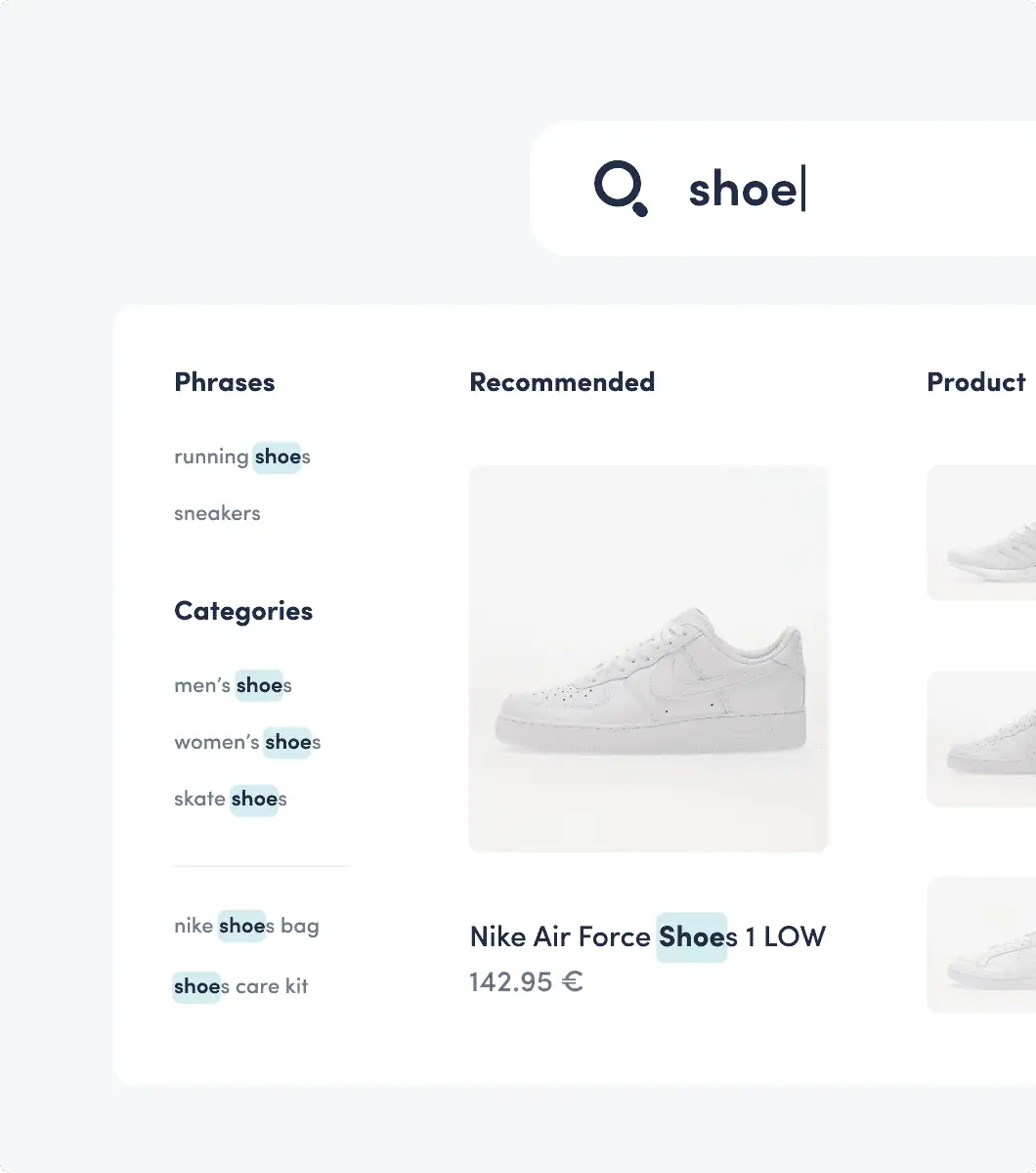The image size is (1036, 1173).
Task: Click the 142.95 € price label
Action: point(526,981)
